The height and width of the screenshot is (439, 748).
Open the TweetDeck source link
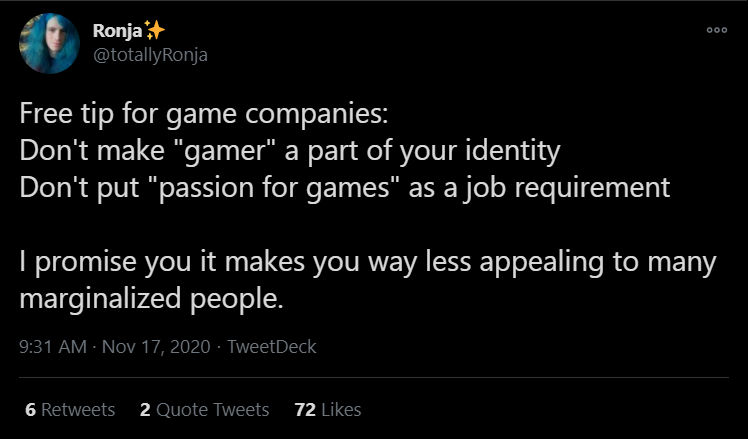272,347
